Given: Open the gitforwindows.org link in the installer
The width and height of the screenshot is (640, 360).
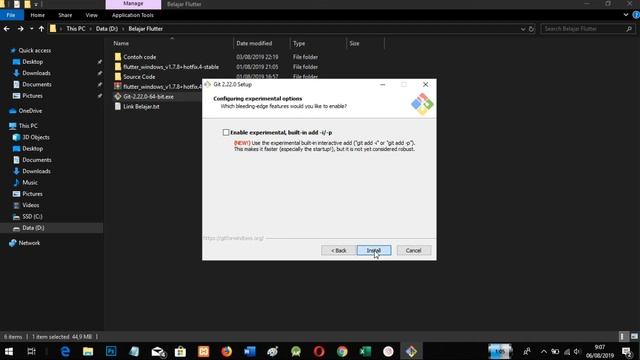Looking at the screenshot, I should [233, 238].
